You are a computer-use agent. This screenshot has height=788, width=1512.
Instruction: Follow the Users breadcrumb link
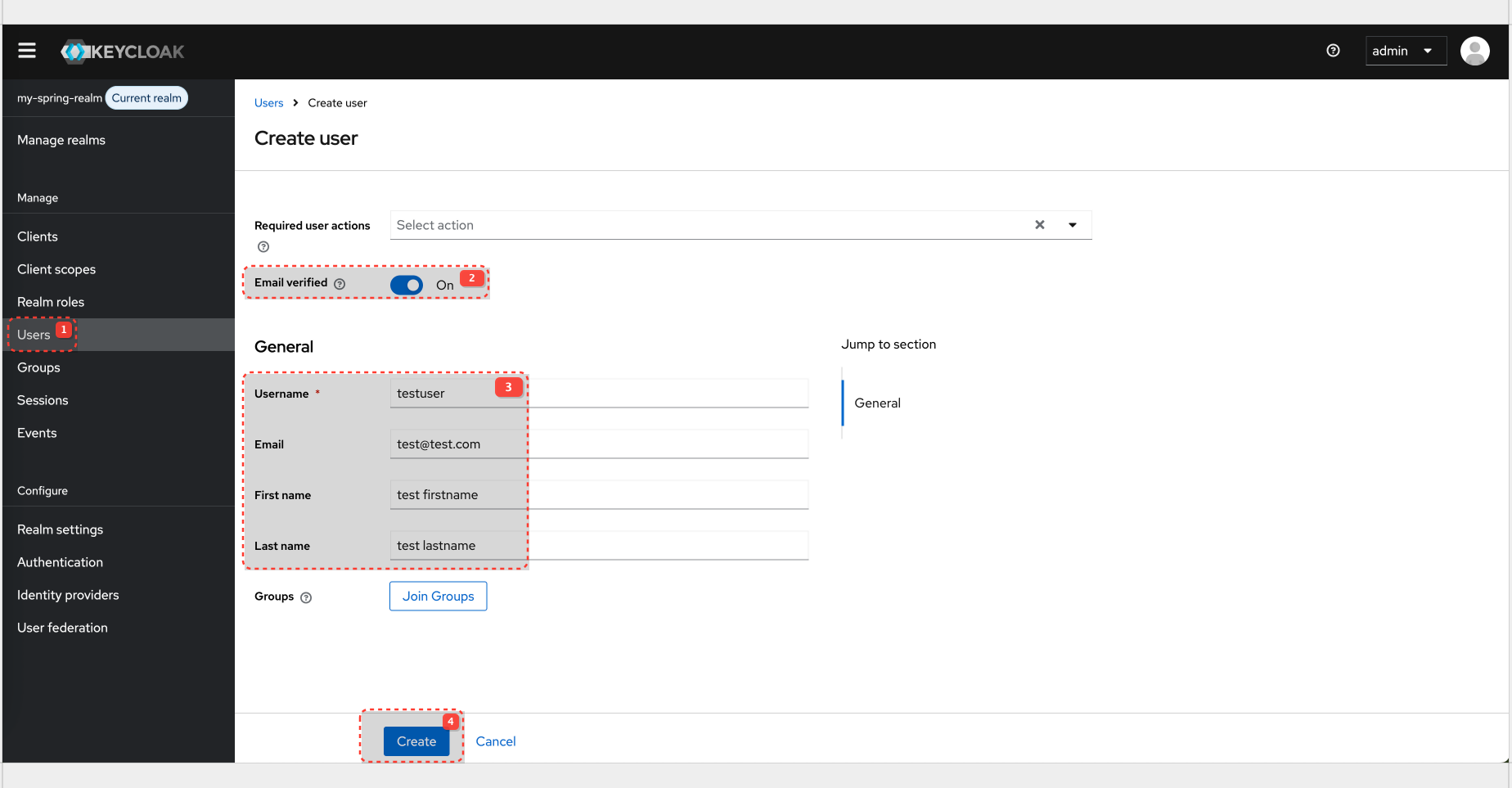coord(268,102)
